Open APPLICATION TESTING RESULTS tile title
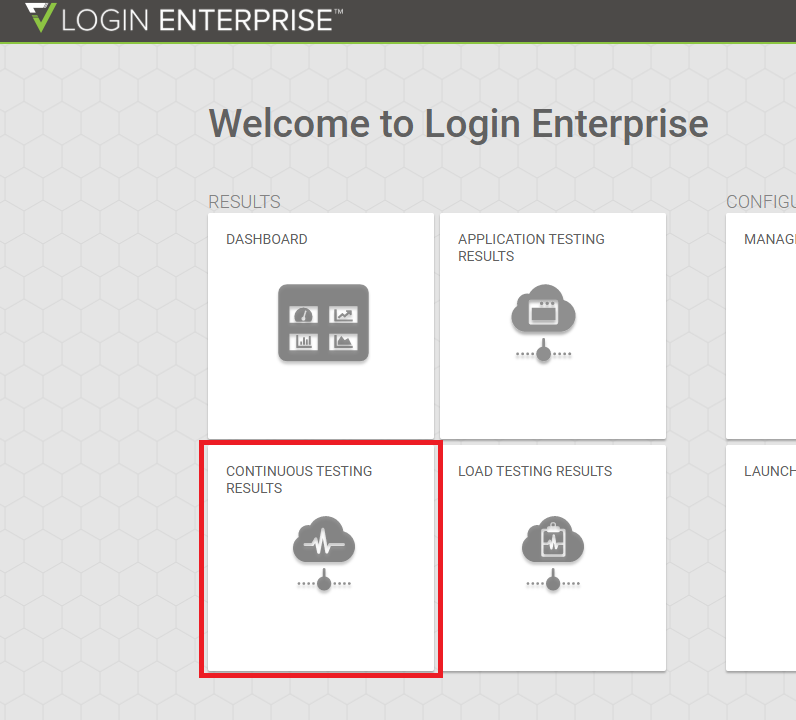796x720 pixels. click(x=531, y=248)
